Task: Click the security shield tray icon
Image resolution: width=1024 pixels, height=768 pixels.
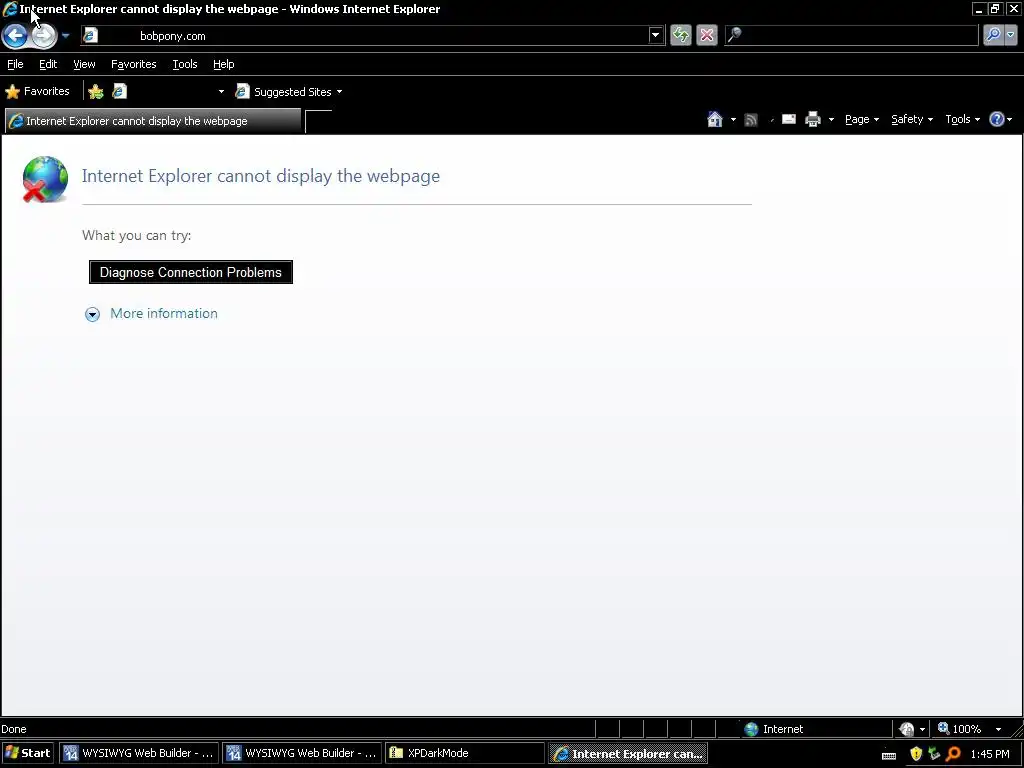Action: [x=916, y=754]
